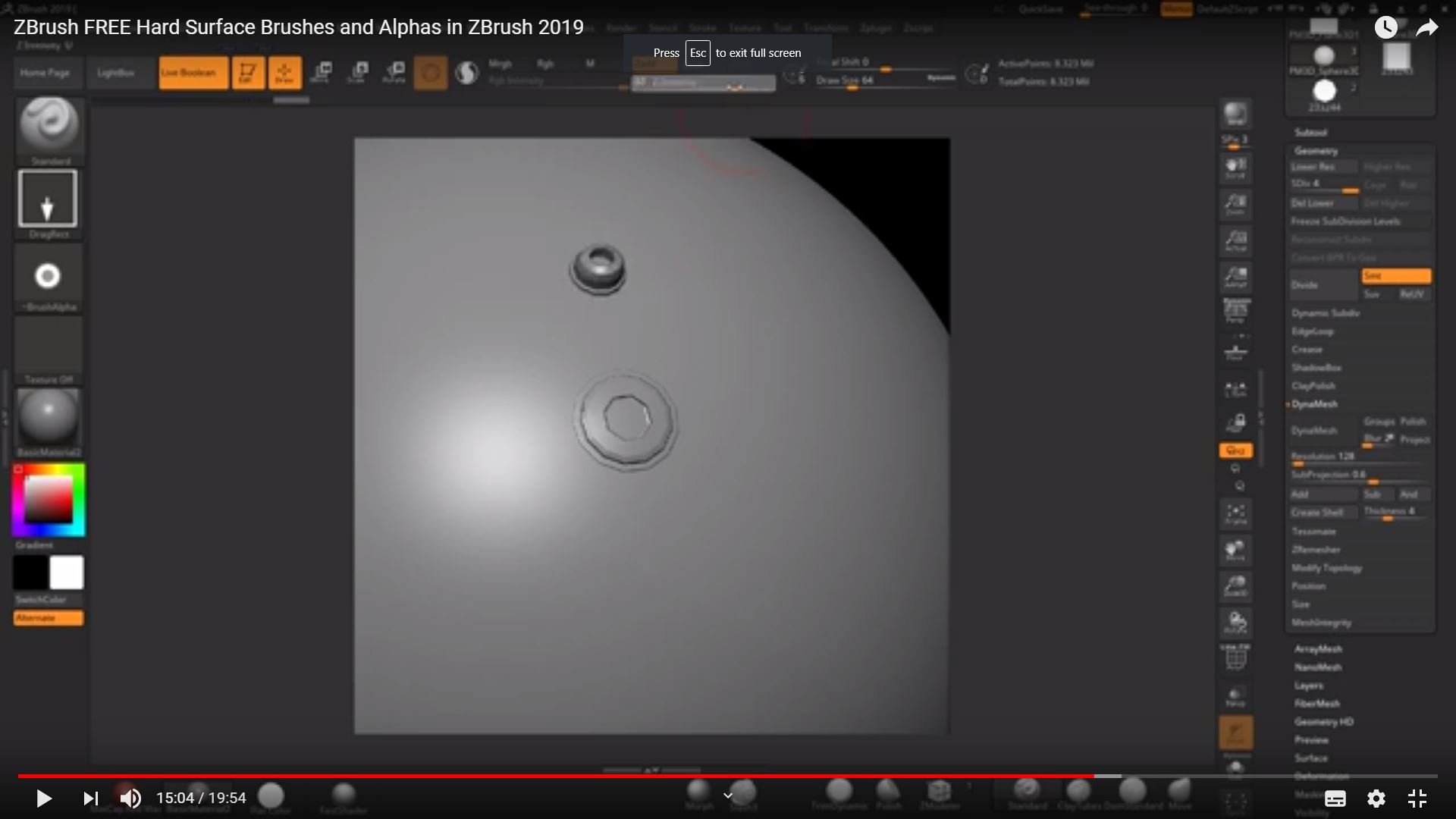This screenshot has width=1456, height=819.
Task: Expand the Crease section
Action: pos(1307,350)
